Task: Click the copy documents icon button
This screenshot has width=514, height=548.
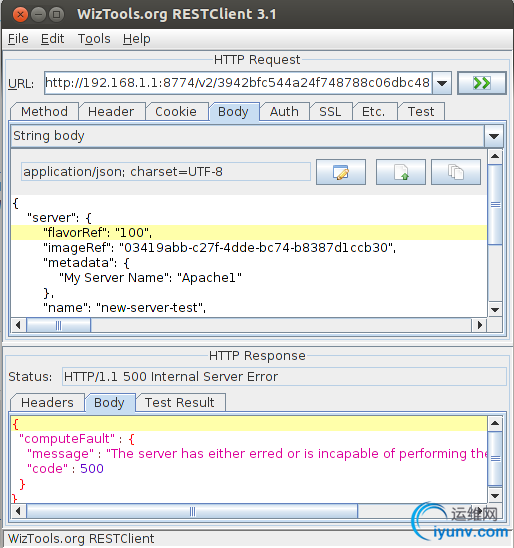Action: [x=456, y=172]
